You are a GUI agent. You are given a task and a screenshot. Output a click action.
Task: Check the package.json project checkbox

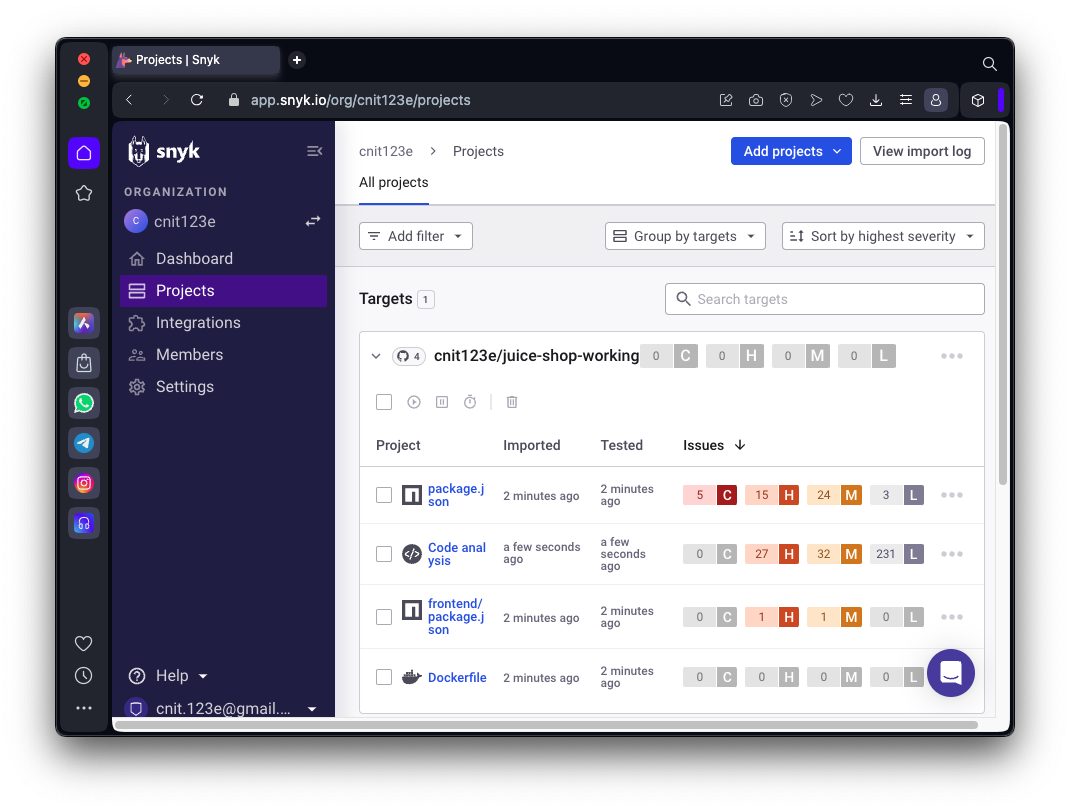point(384,495)
